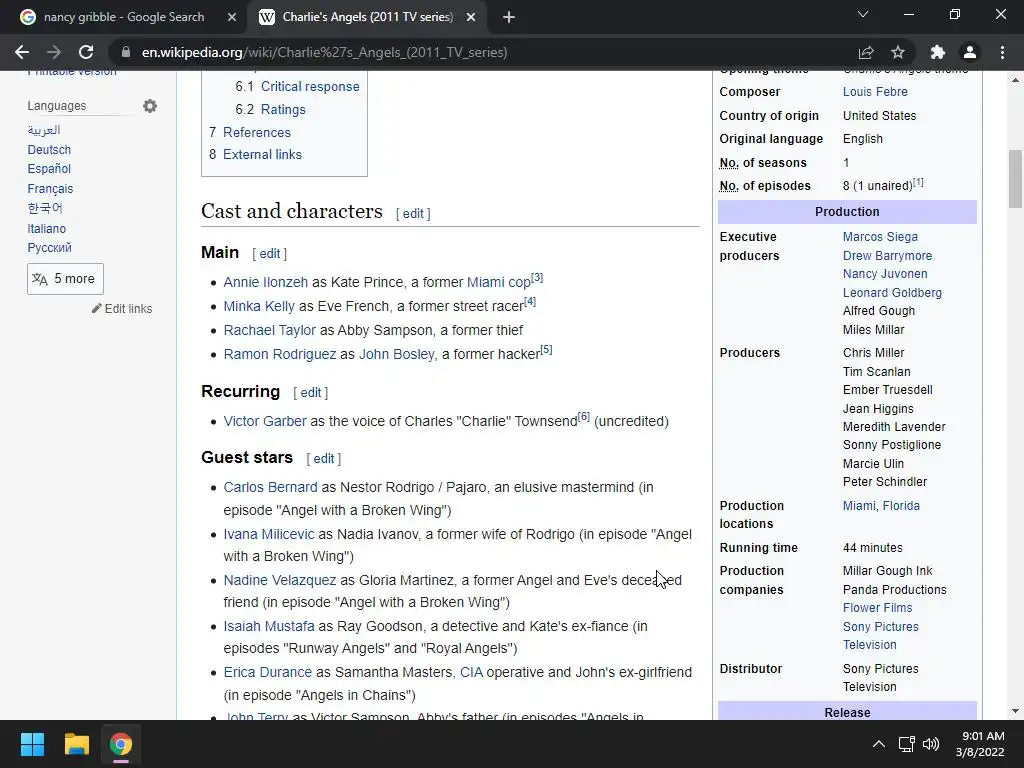Edit the Recurring subsection
This screenshot has height=768, width=1024.
[310, 392]
